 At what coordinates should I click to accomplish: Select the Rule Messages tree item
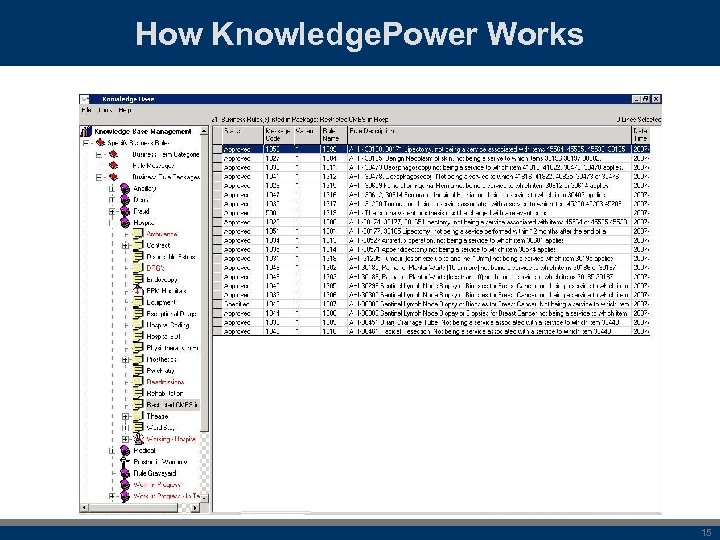pyautogui.click(x=153, y=166)
